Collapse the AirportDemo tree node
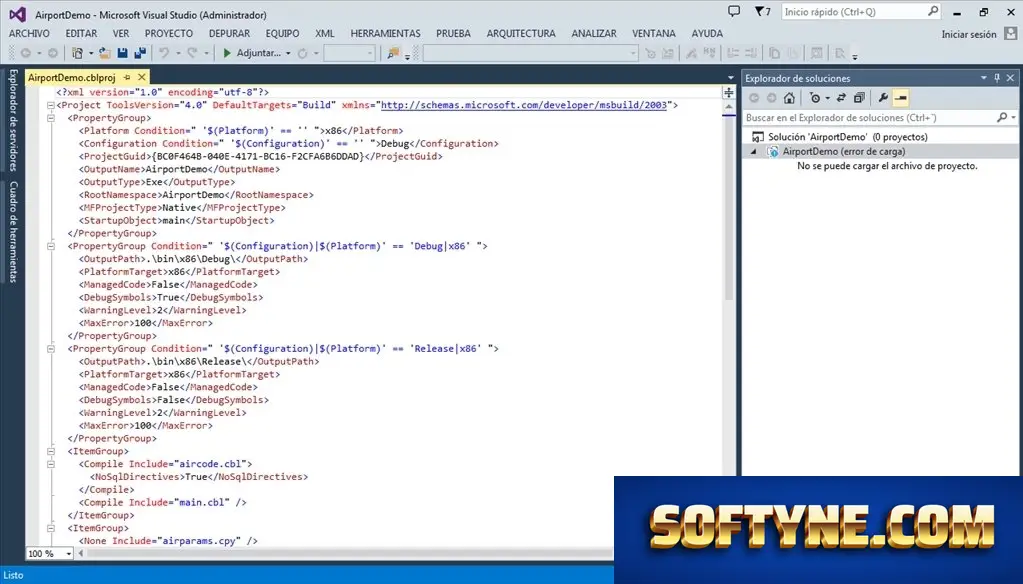 [754, 151]
